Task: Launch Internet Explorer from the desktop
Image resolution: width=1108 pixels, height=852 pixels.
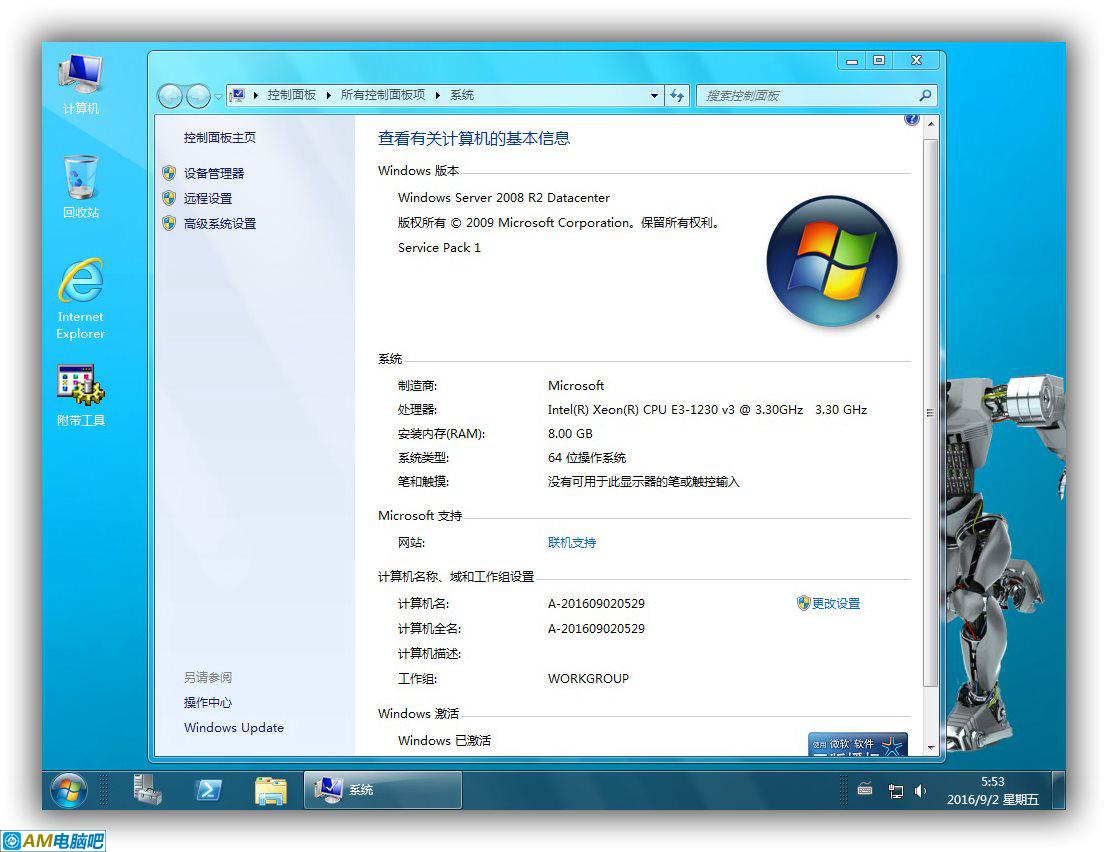Action: click(x=81, y=298)
